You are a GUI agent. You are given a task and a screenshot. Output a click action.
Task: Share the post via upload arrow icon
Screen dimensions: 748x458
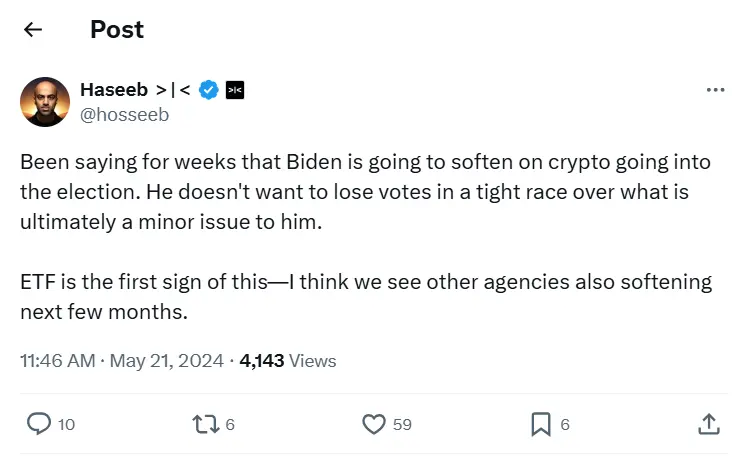(x=707, y=424)
